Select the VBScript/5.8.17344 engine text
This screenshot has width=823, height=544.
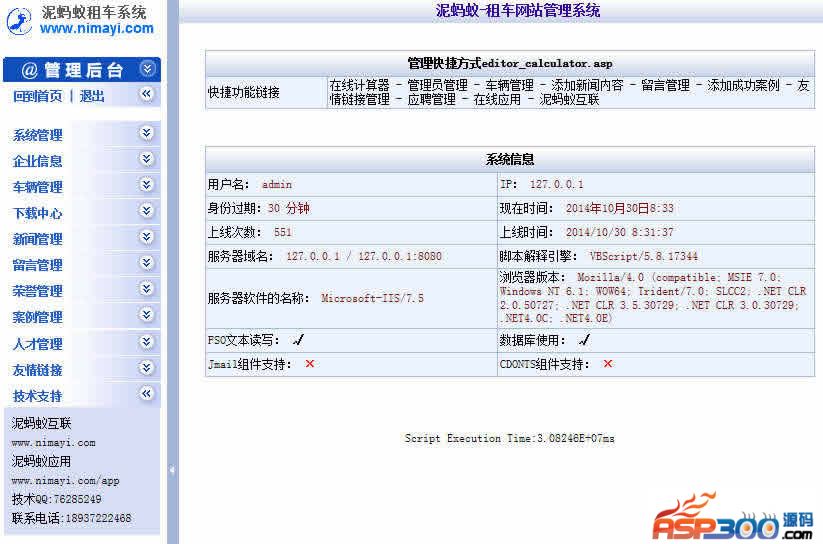click(x=643, y=256)
